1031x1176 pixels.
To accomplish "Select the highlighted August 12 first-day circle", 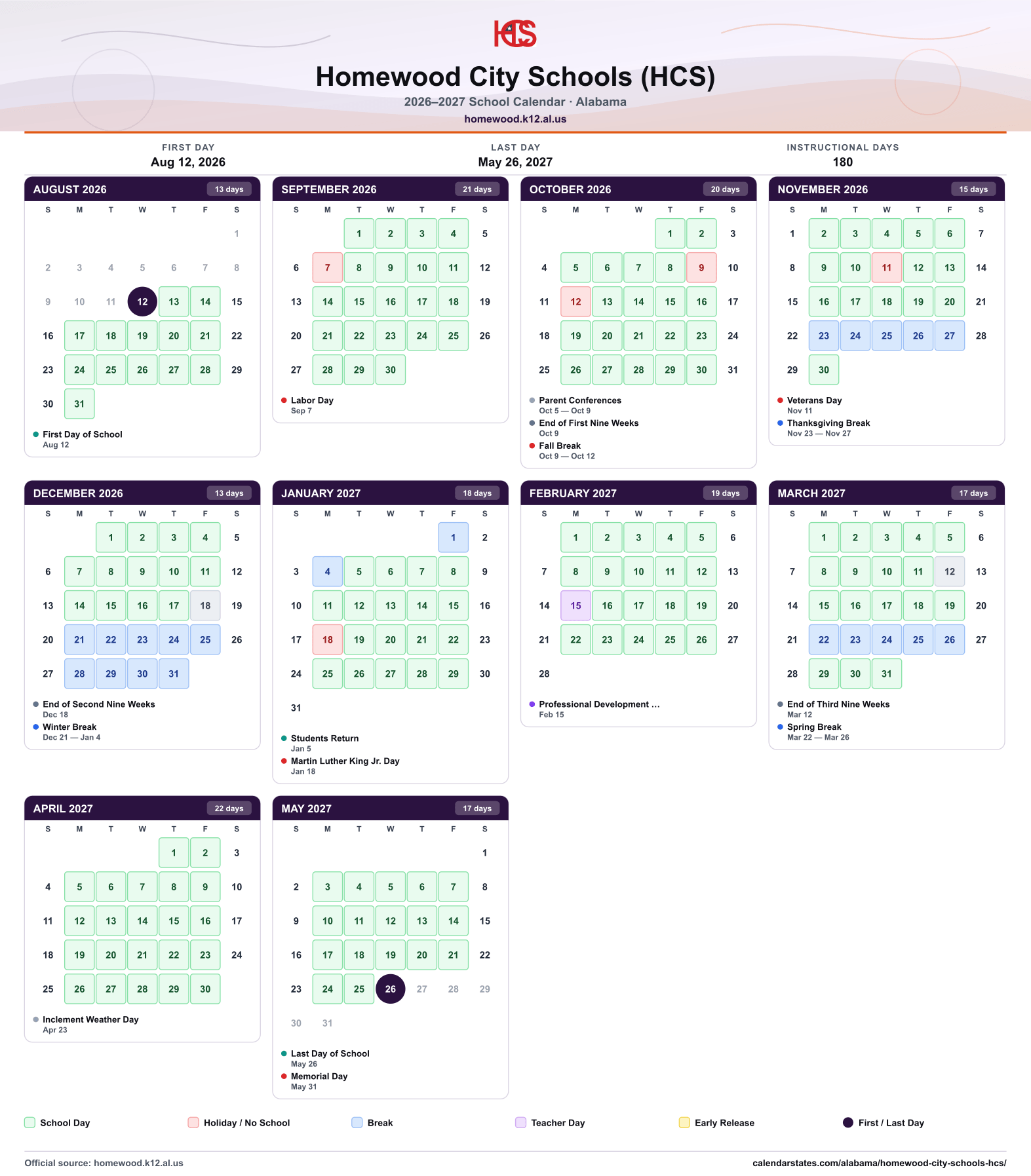I will pos(142,302).
